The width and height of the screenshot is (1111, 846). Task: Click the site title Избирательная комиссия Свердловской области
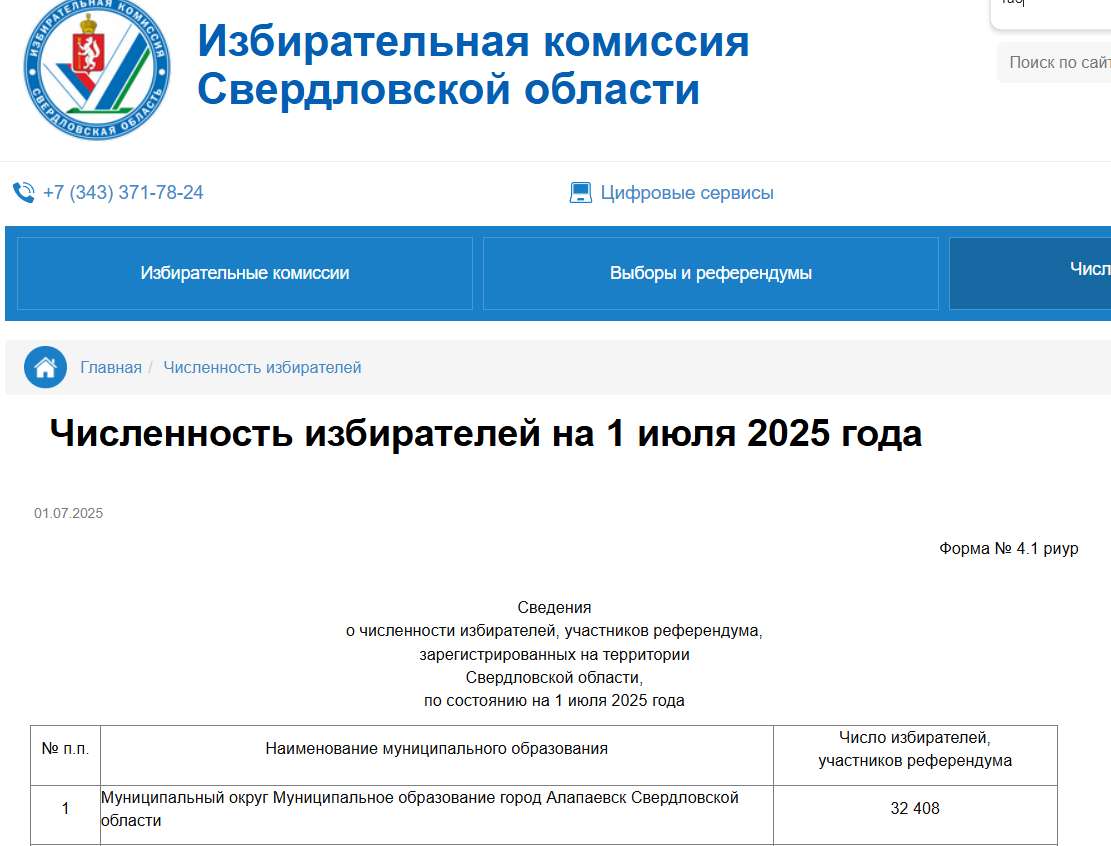tap(473, 65)
